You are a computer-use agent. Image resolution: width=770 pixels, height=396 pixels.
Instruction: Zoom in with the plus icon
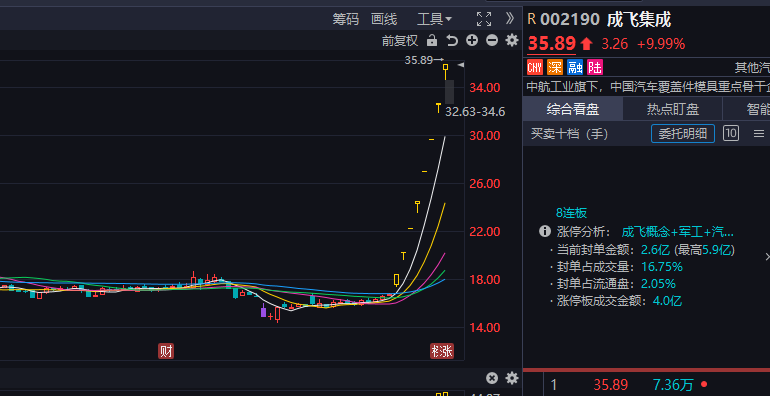click(x=472, y=40)
